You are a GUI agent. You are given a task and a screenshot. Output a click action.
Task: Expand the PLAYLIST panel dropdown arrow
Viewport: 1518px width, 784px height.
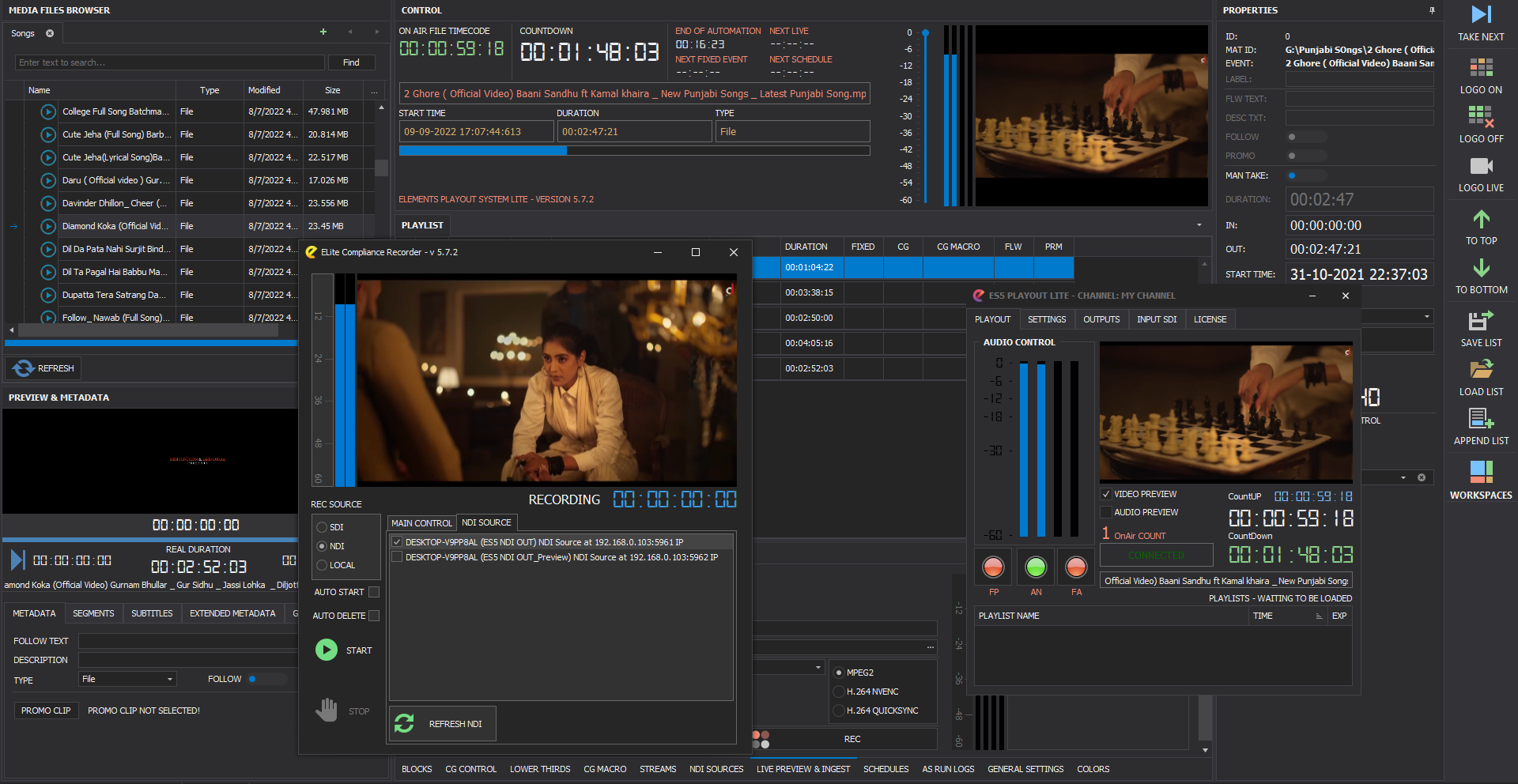tap(1199, 225)
